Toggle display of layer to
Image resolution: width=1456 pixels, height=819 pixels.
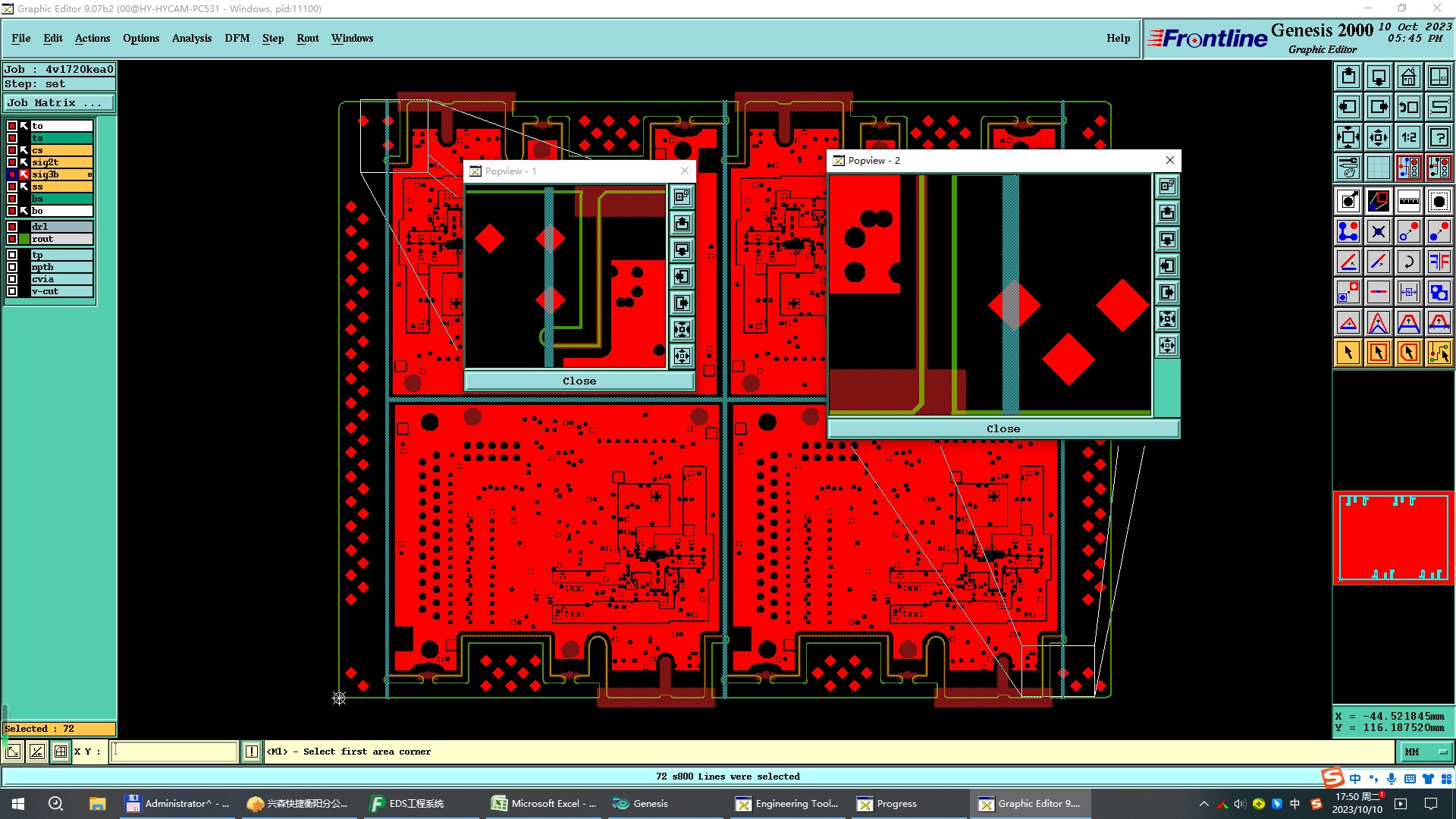click(12, 126)
